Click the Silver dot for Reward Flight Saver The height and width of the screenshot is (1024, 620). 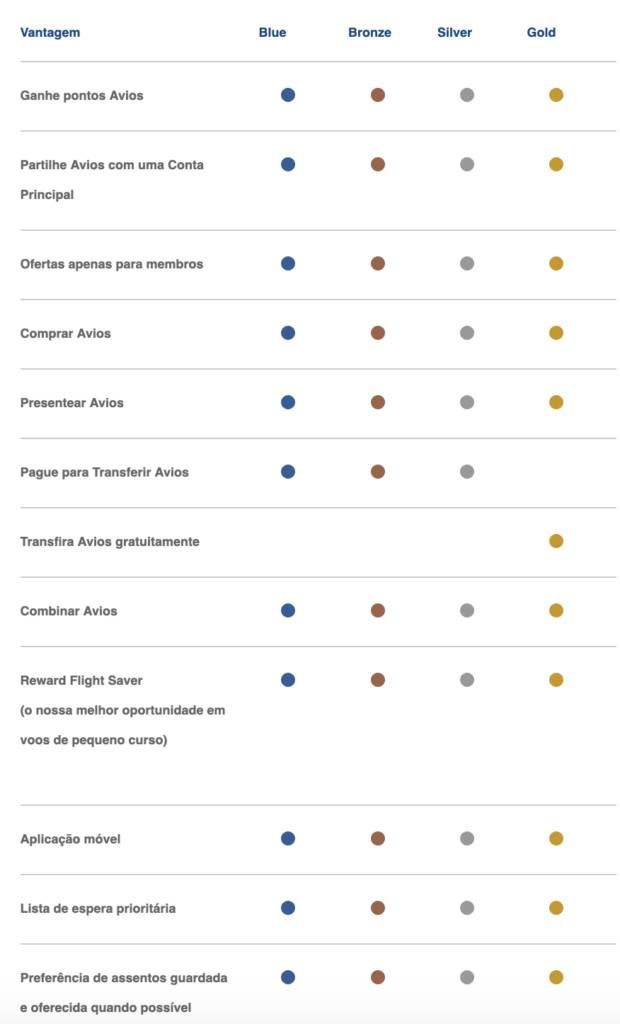[x=466, y=680]
